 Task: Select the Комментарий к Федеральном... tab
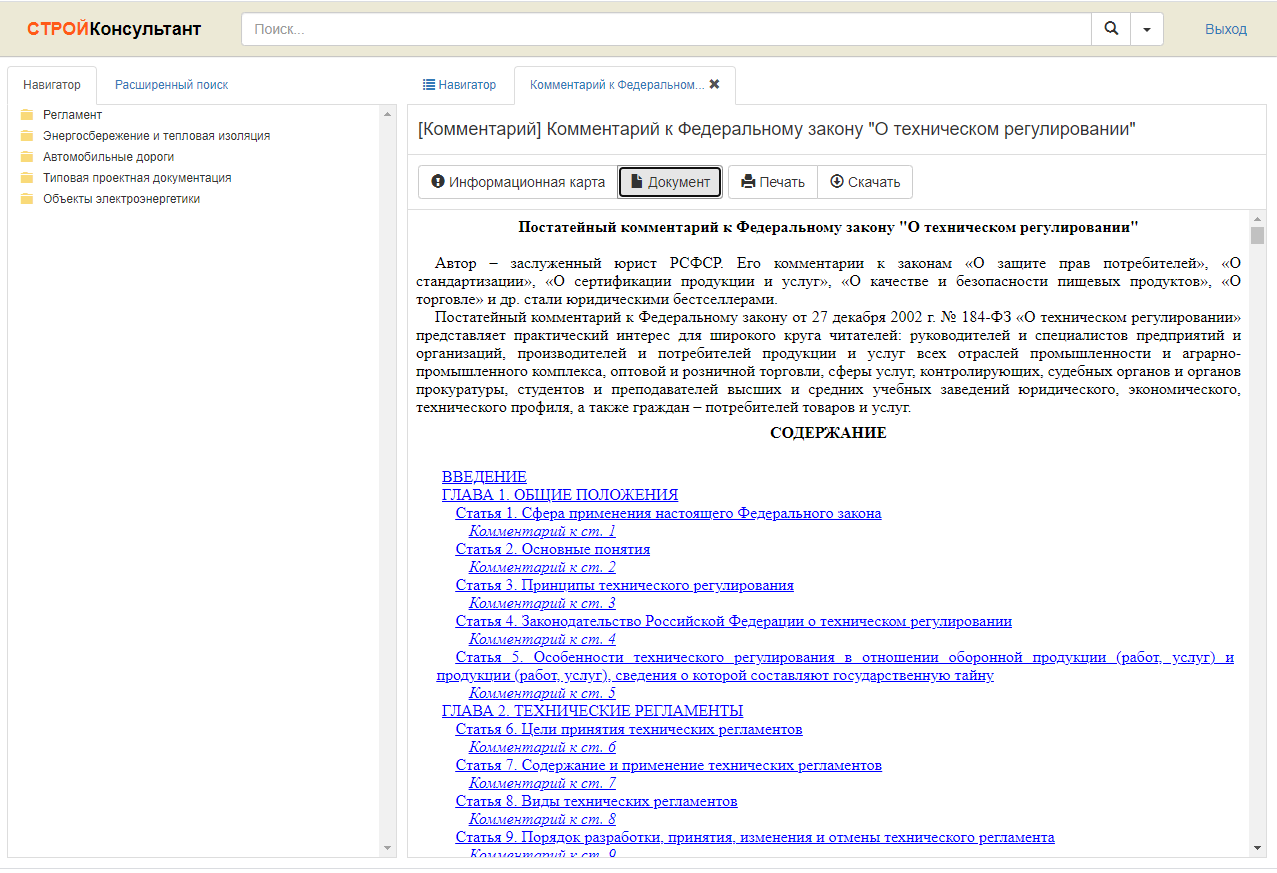pyautogui.click(x=617, y=85)
